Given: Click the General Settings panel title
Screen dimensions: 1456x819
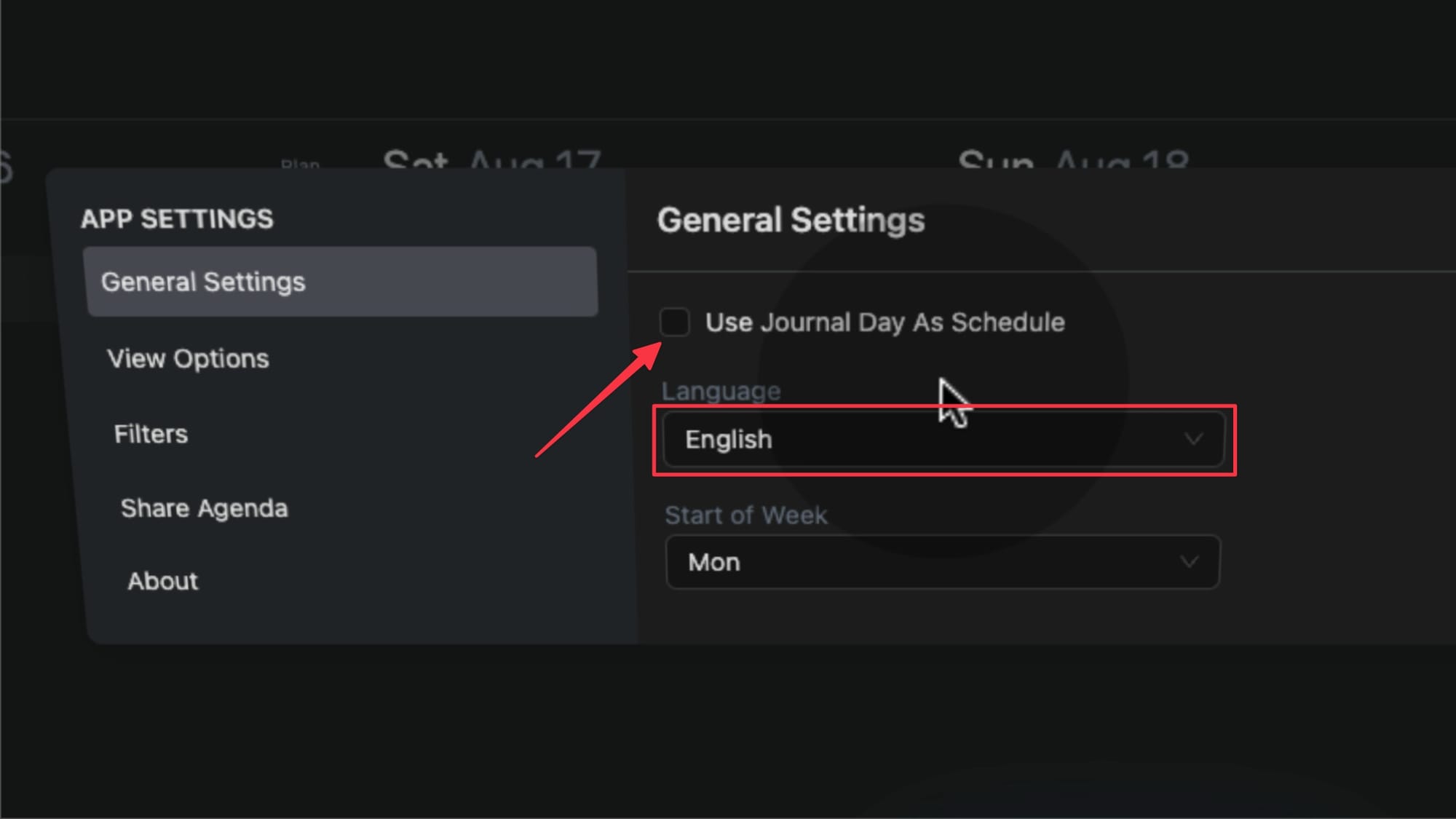Looking at the screenshot, I should coord(792,220).
